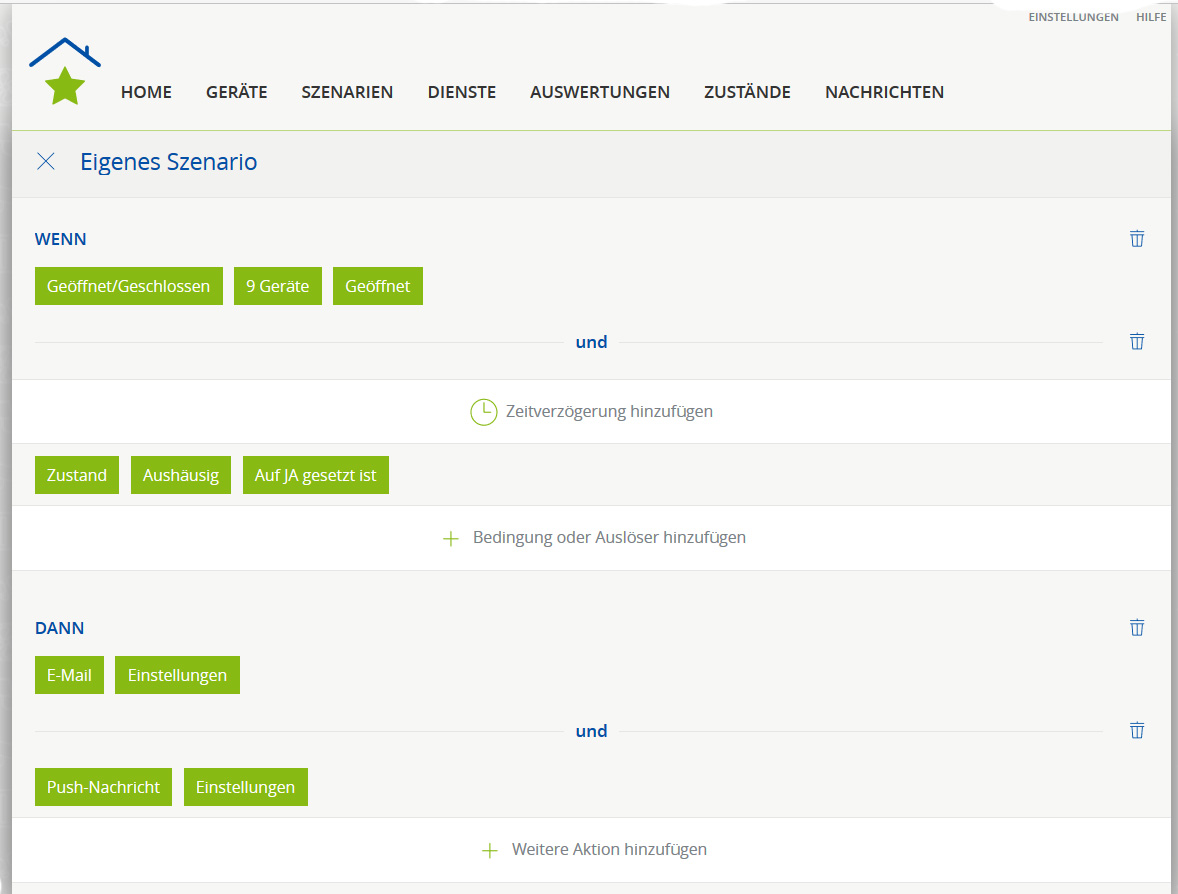The image size is (1178, 894).
Task: Open the Geräte menu
Action: click(236, 92)
